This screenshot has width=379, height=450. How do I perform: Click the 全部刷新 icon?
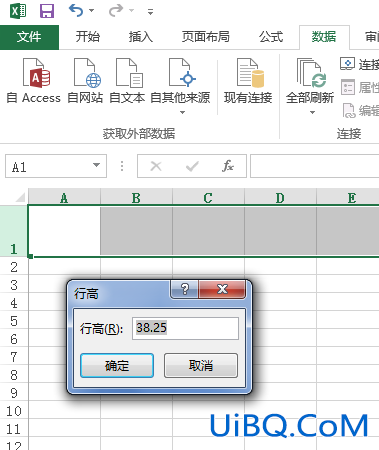tap(310, 73)
